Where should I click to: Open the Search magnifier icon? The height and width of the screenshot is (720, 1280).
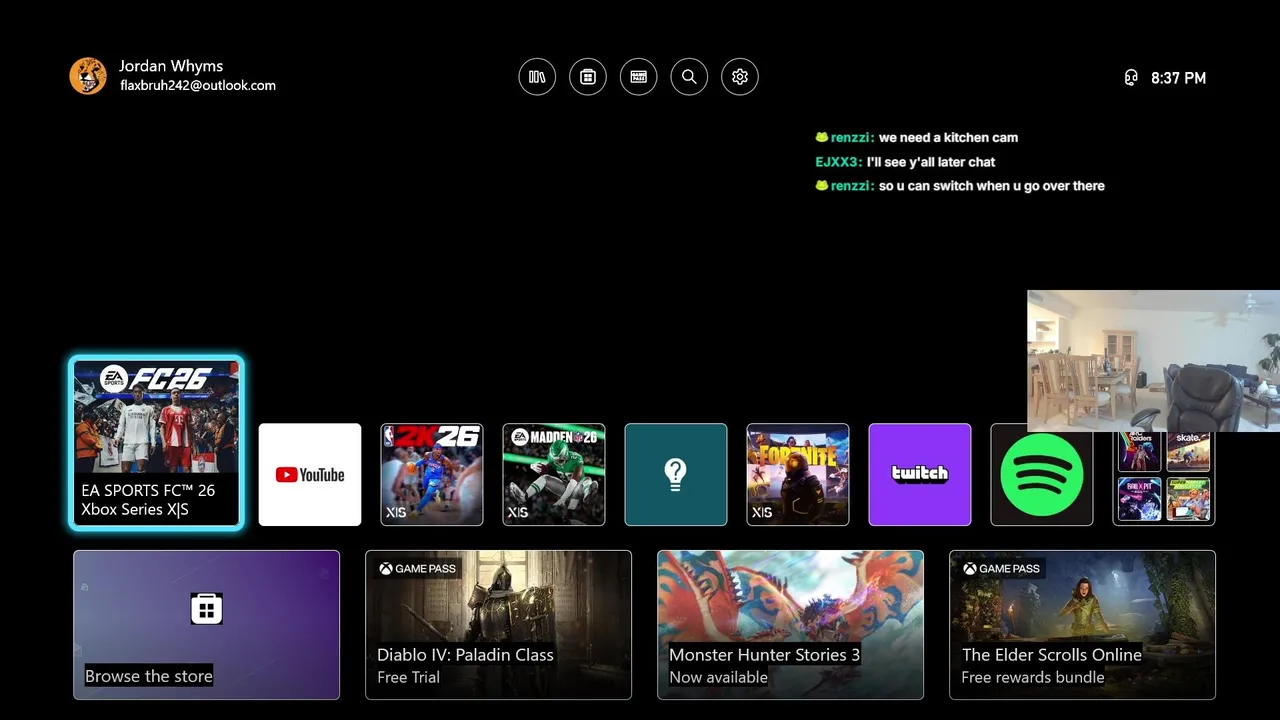point(689,77)
